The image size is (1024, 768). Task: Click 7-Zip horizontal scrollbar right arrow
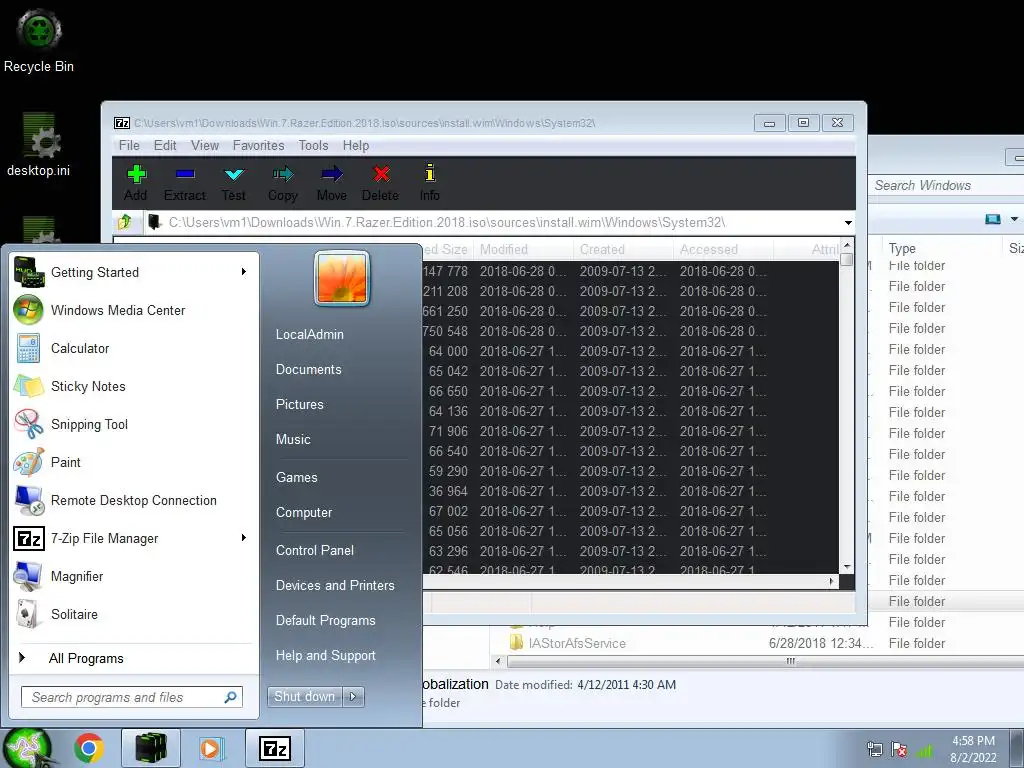click(x=831, y=581)
